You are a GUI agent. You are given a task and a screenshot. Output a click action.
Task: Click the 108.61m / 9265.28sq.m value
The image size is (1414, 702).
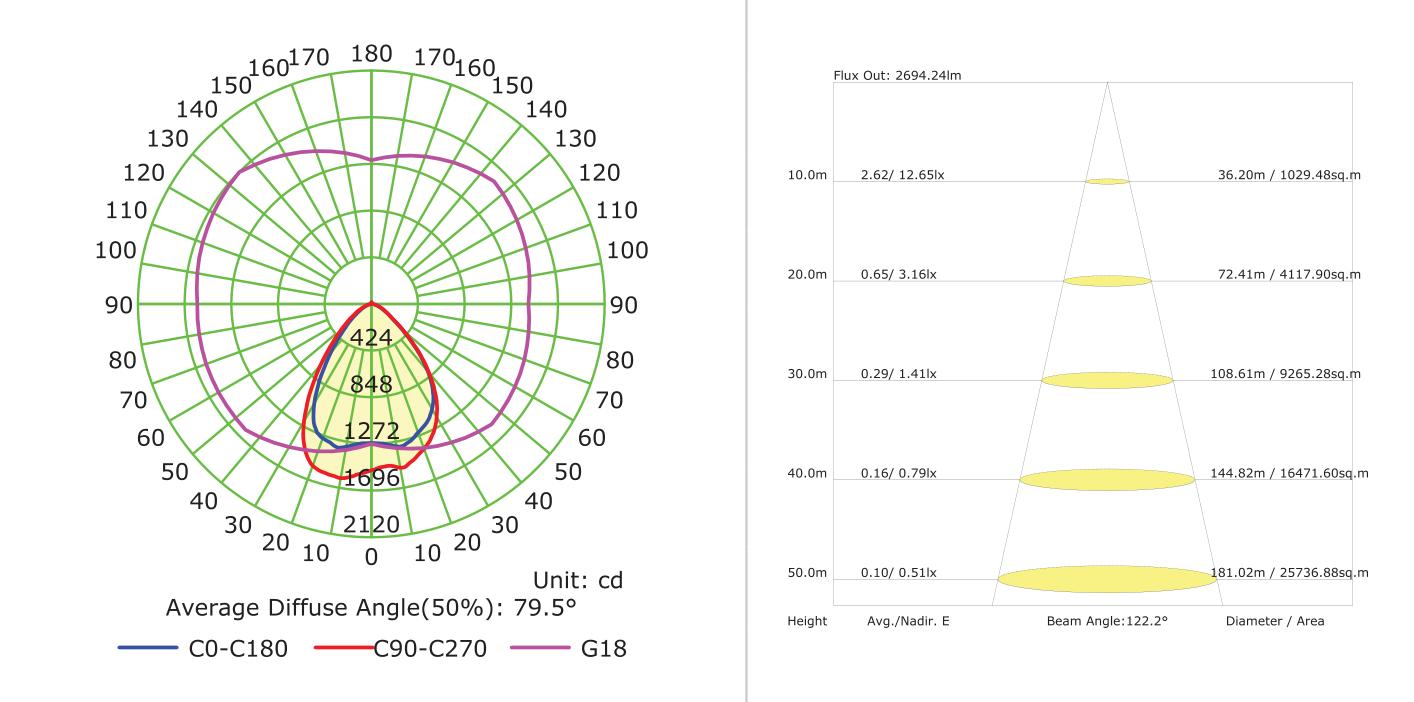point(1286,374)
